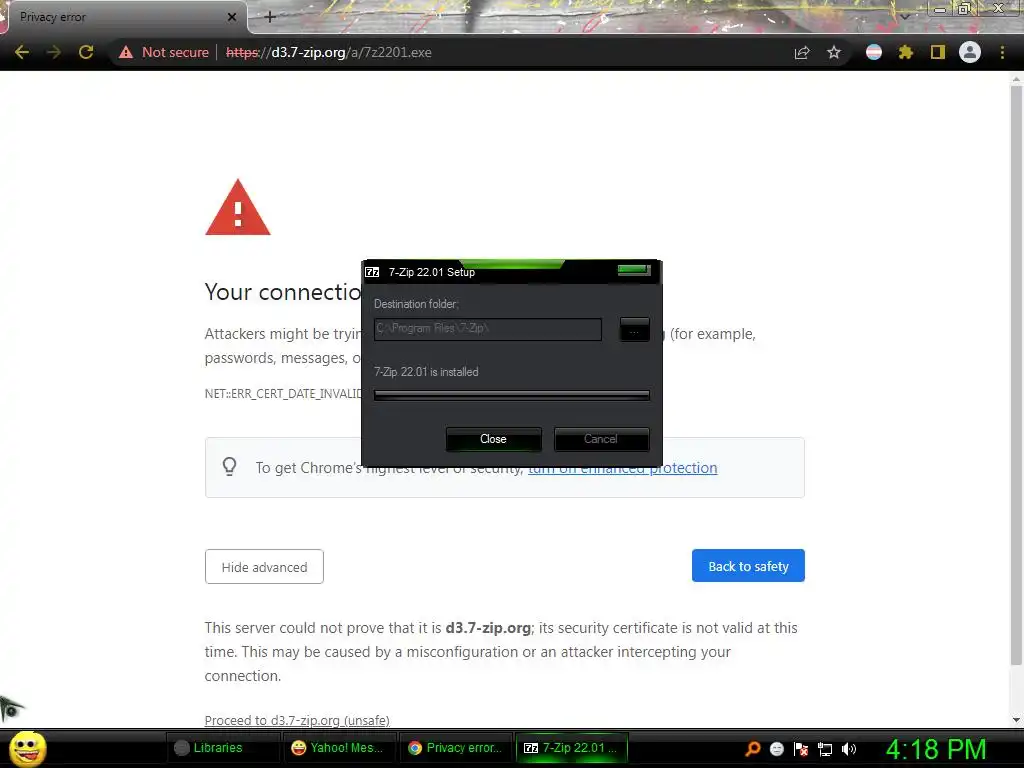Click the 7z icon in setup title bar
This screenshot has height=768, width=1024.
pyautogui.click(x=372, y=272)
